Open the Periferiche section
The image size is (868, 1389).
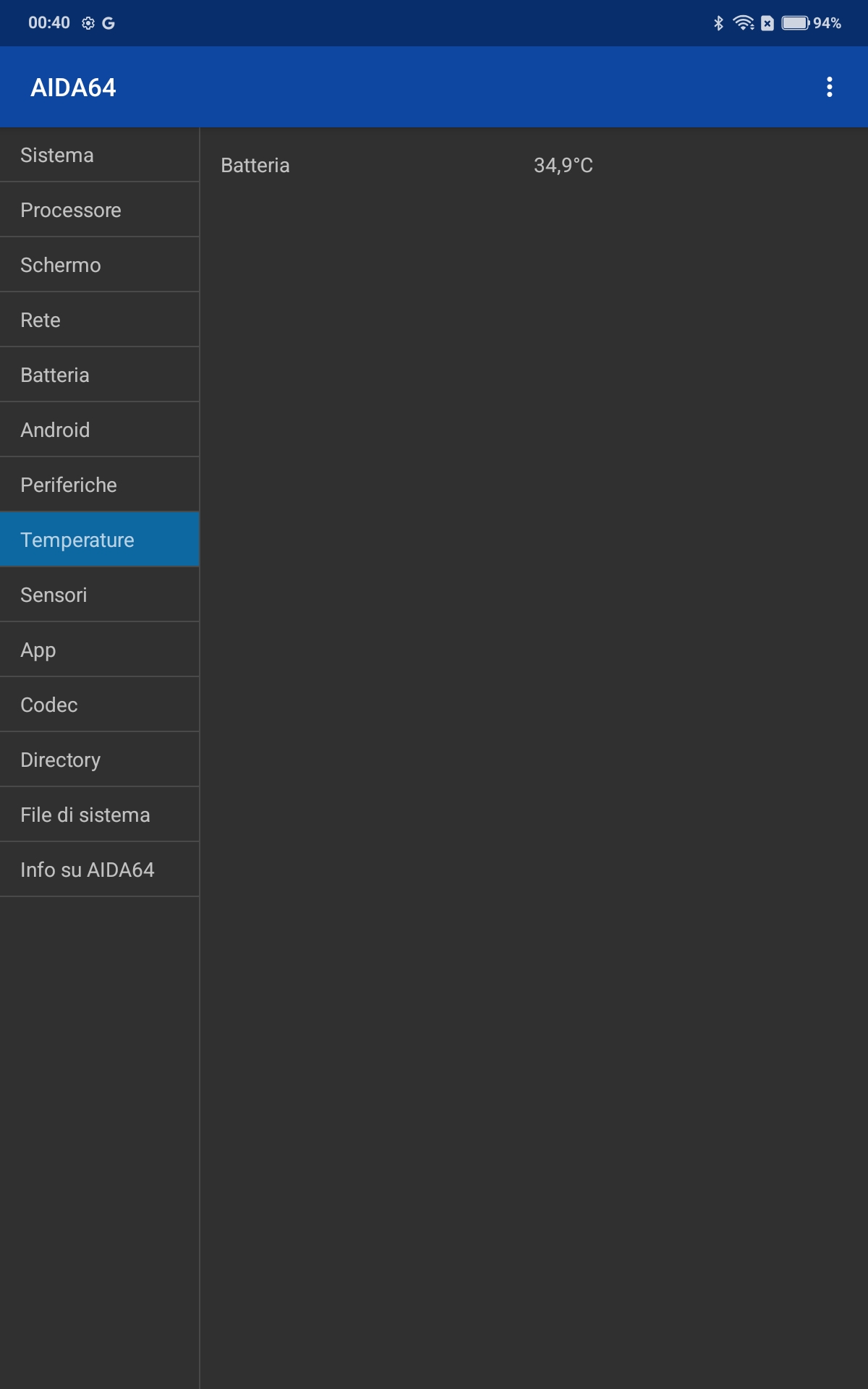click(100, 485)
